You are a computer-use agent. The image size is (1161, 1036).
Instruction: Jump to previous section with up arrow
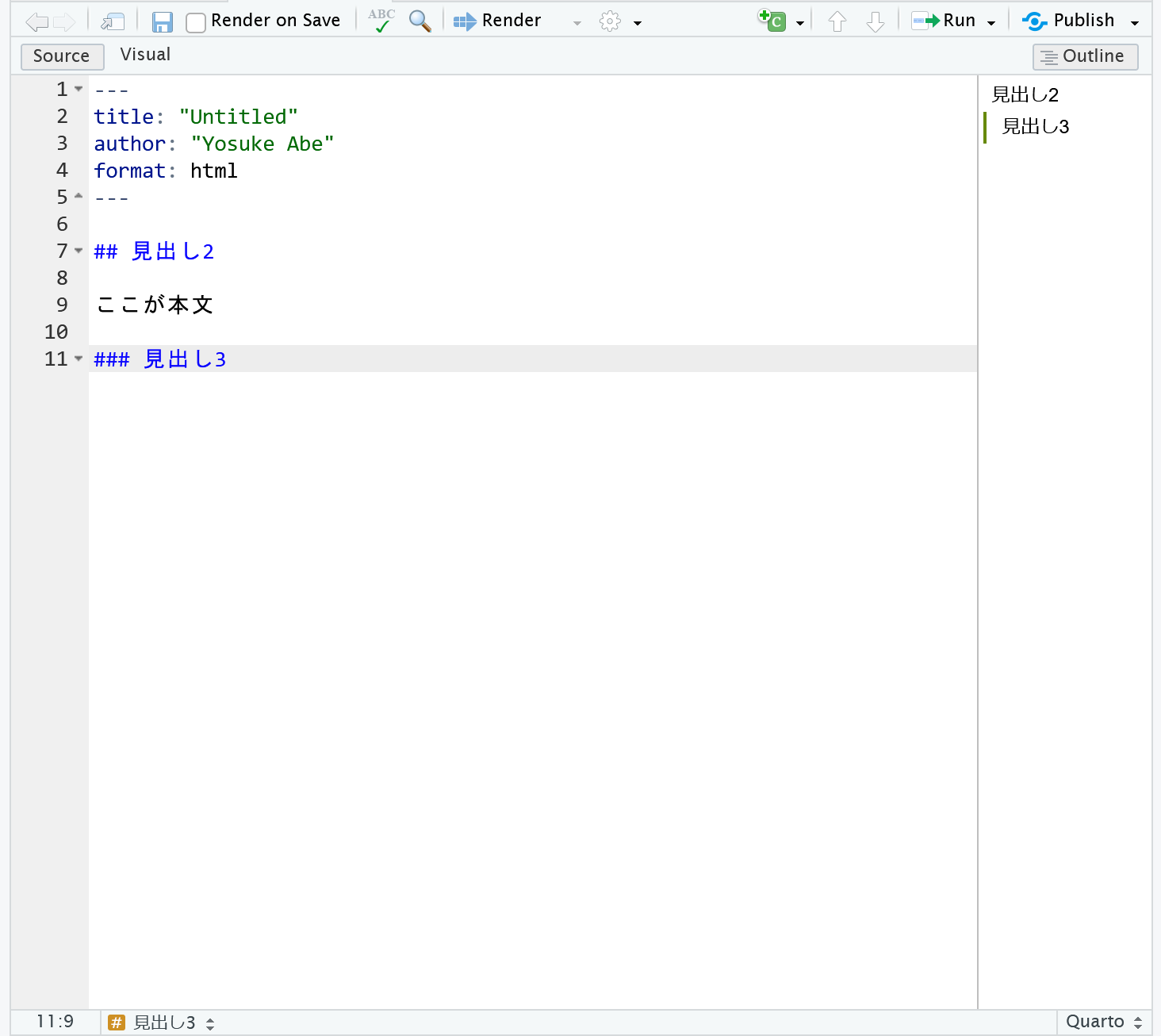[837, 21]
